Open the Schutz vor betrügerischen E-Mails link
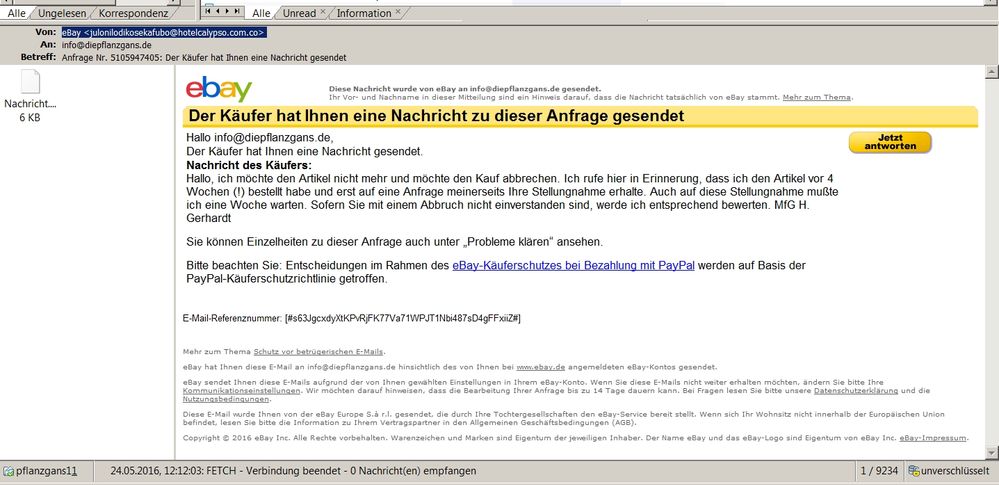 click(x=319, y=352)
